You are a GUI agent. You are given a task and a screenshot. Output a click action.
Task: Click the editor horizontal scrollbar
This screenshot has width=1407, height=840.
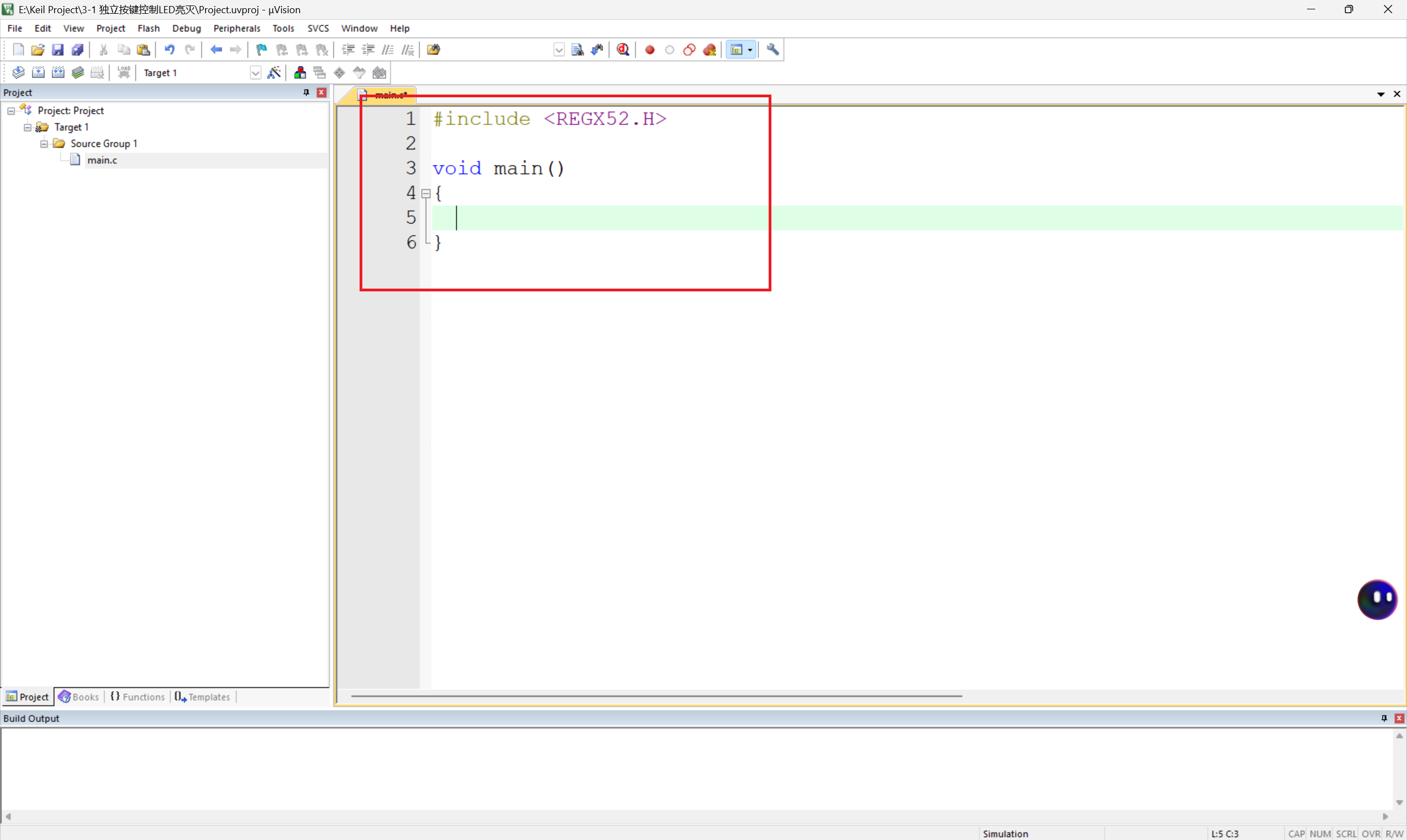click(x=656, y=695)
